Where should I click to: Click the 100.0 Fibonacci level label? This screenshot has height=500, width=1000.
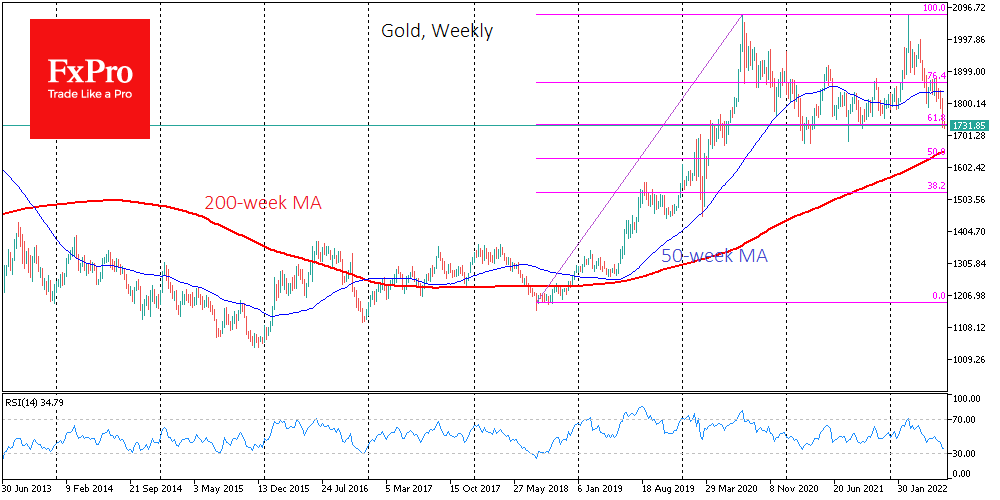(934, 8)
